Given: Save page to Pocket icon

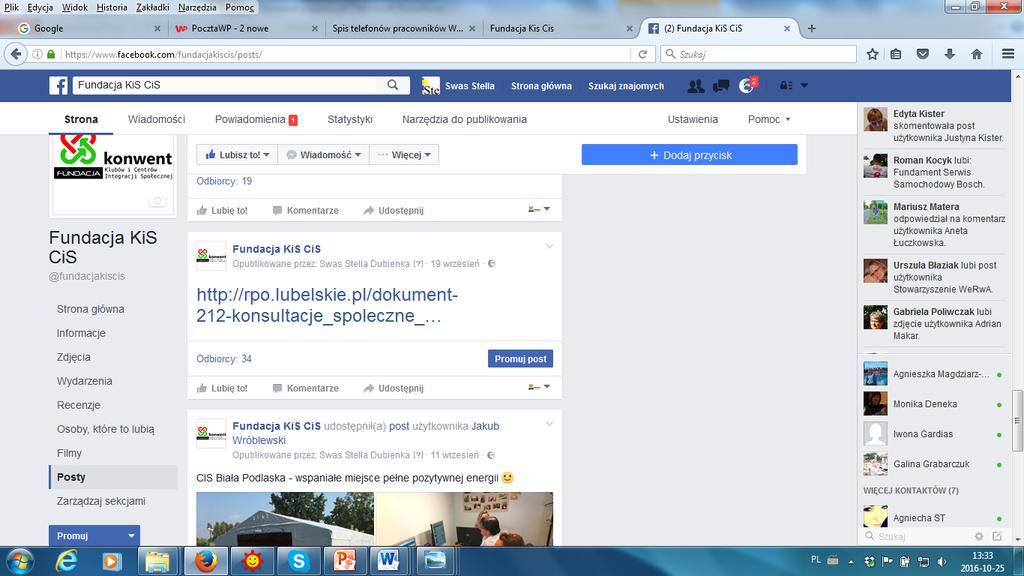Looking at the screenshot, I should point(923,54).
